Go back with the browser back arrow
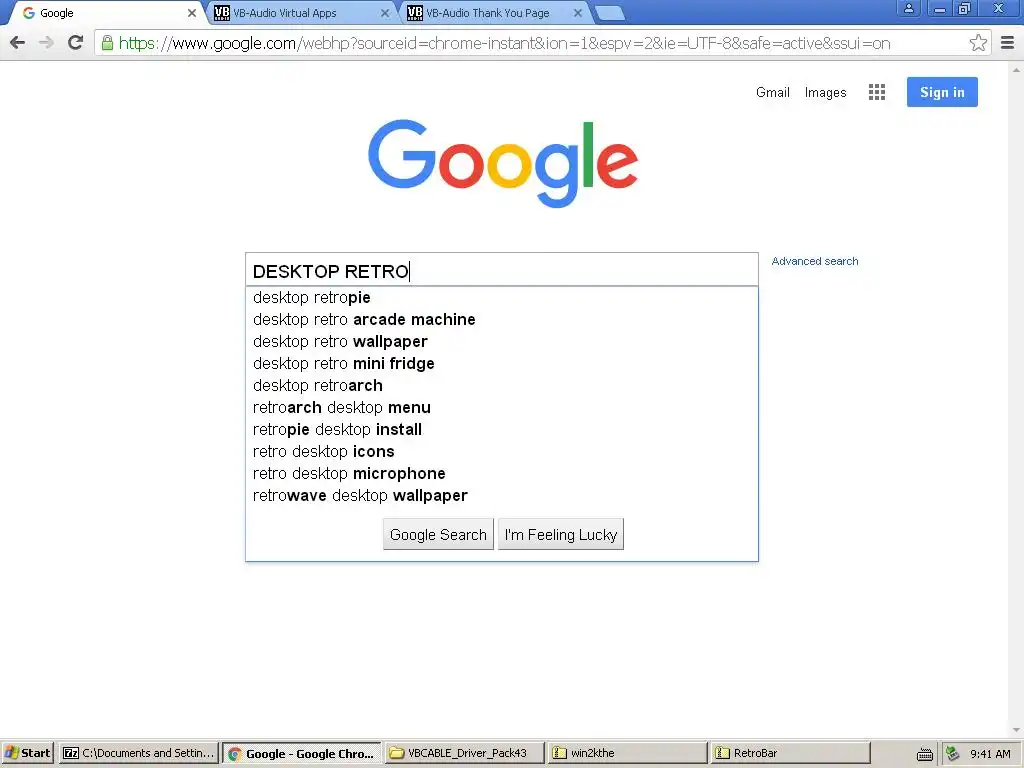The image size is (1024, 768). coord(18,43)
